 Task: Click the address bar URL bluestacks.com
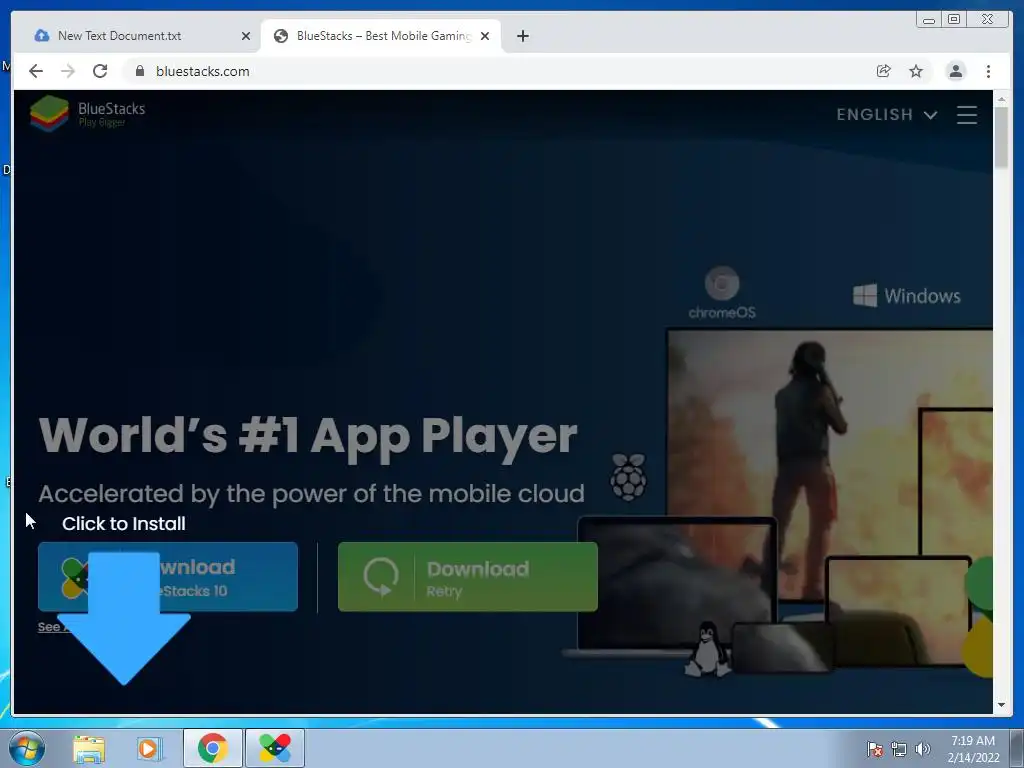202,71
